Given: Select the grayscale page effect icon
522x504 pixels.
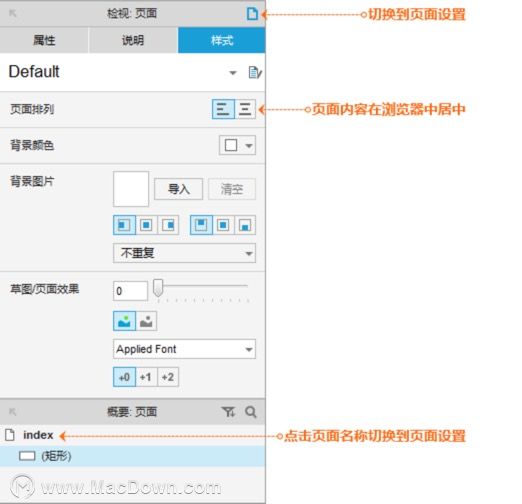Looking at the screenshot, I should click(146, 321).
